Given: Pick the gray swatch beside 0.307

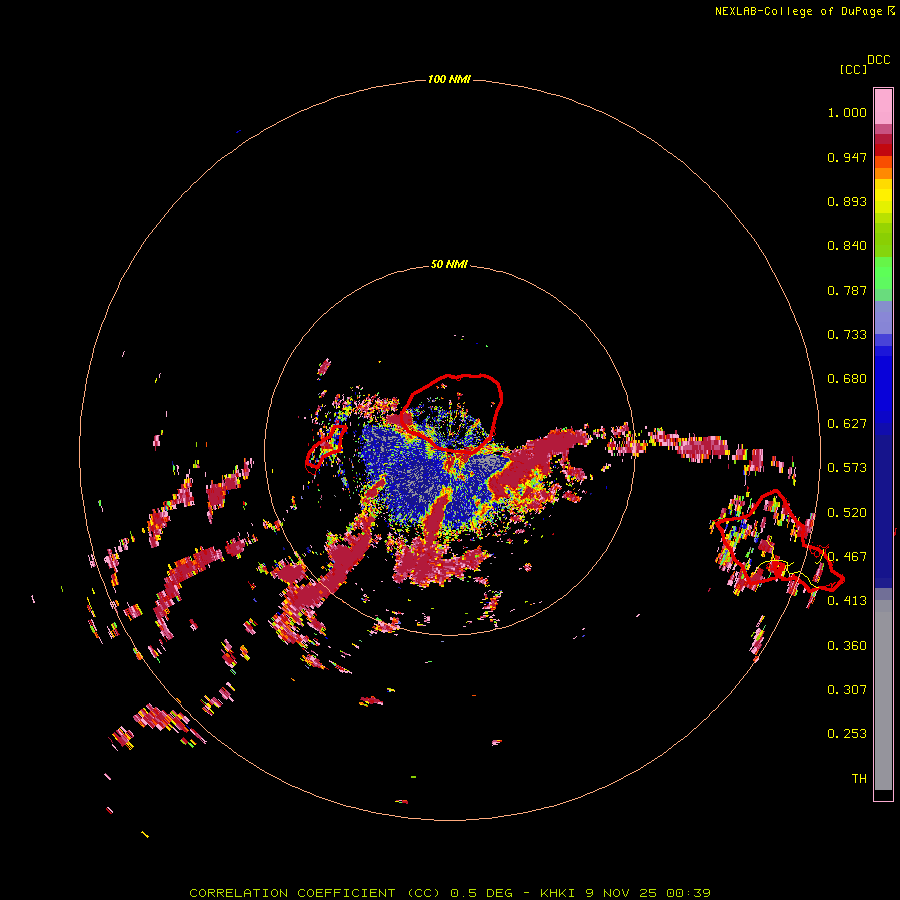Looking at the screenshot, I should (x=883, y=695).
